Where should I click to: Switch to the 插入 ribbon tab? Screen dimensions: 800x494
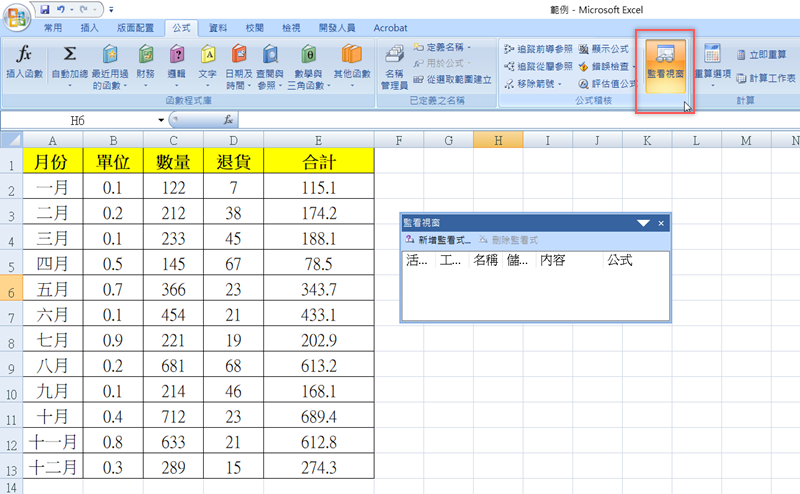(x=89, y=29)
